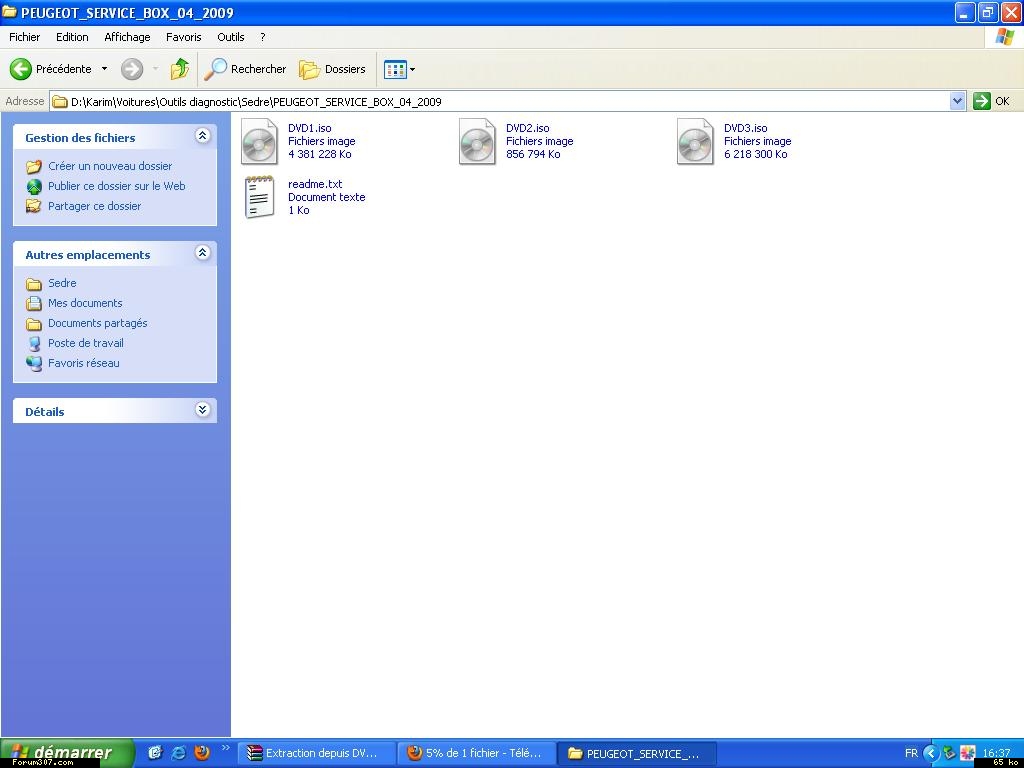Select the DVD3.iso disc image icon
The height and width of the screenshot is (768, 1024).
695,141
